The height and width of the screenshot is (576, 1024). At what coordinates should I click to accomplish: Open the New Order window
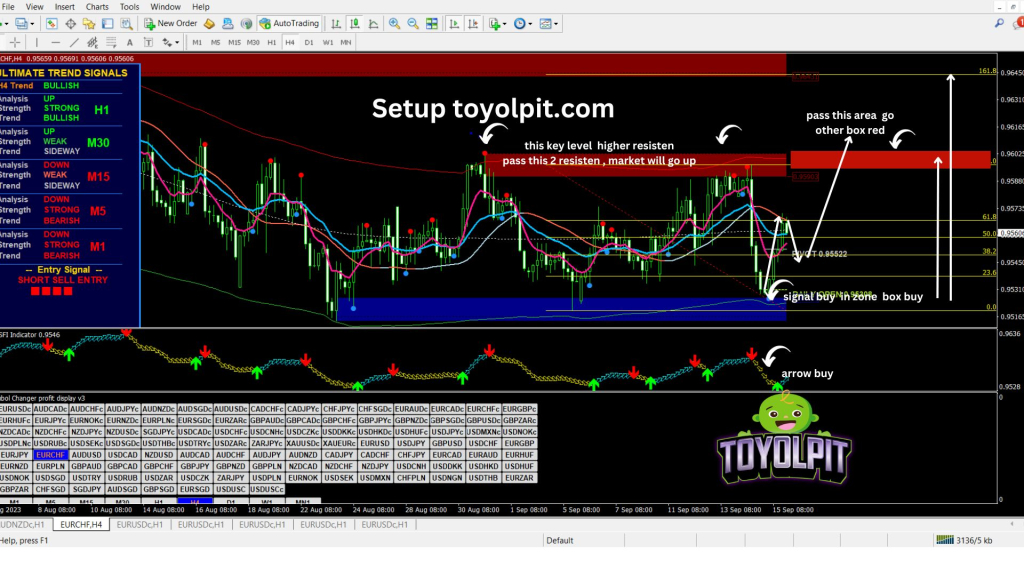172,23
